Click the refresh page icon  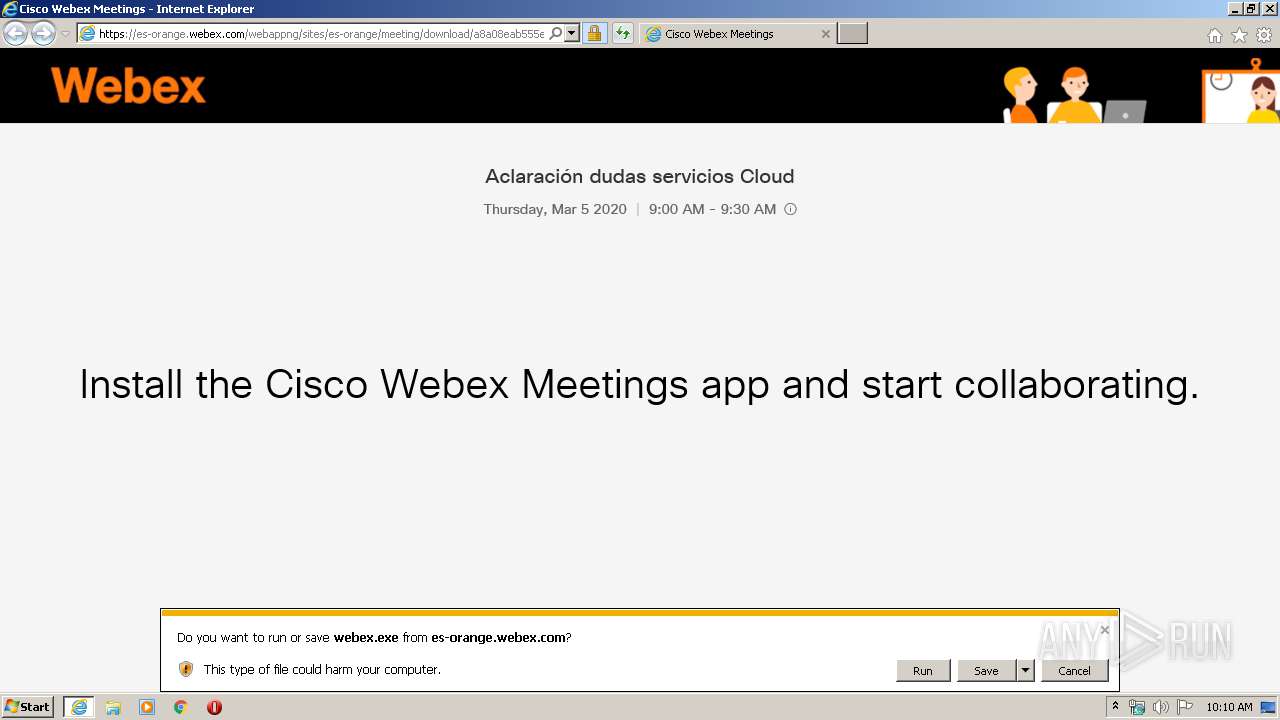pos(623,34)
